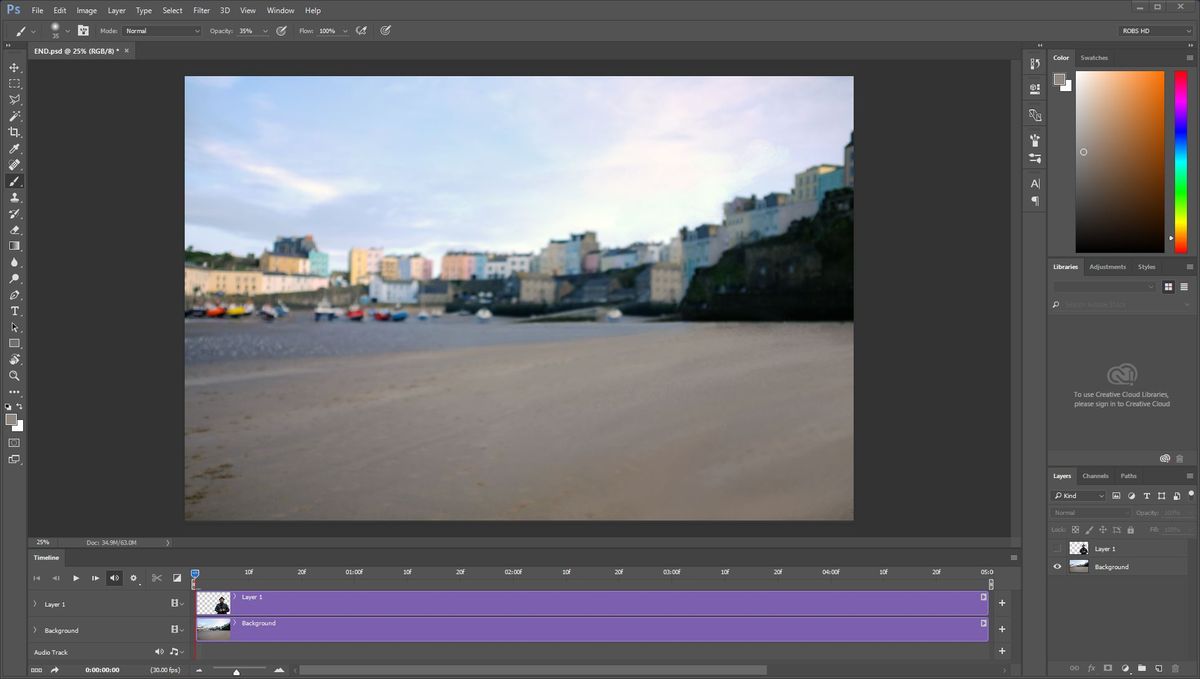The width and height of the screenshot is (1200, 679).
Task: Open the Filter menu
Action: click(x=201, y=10)
